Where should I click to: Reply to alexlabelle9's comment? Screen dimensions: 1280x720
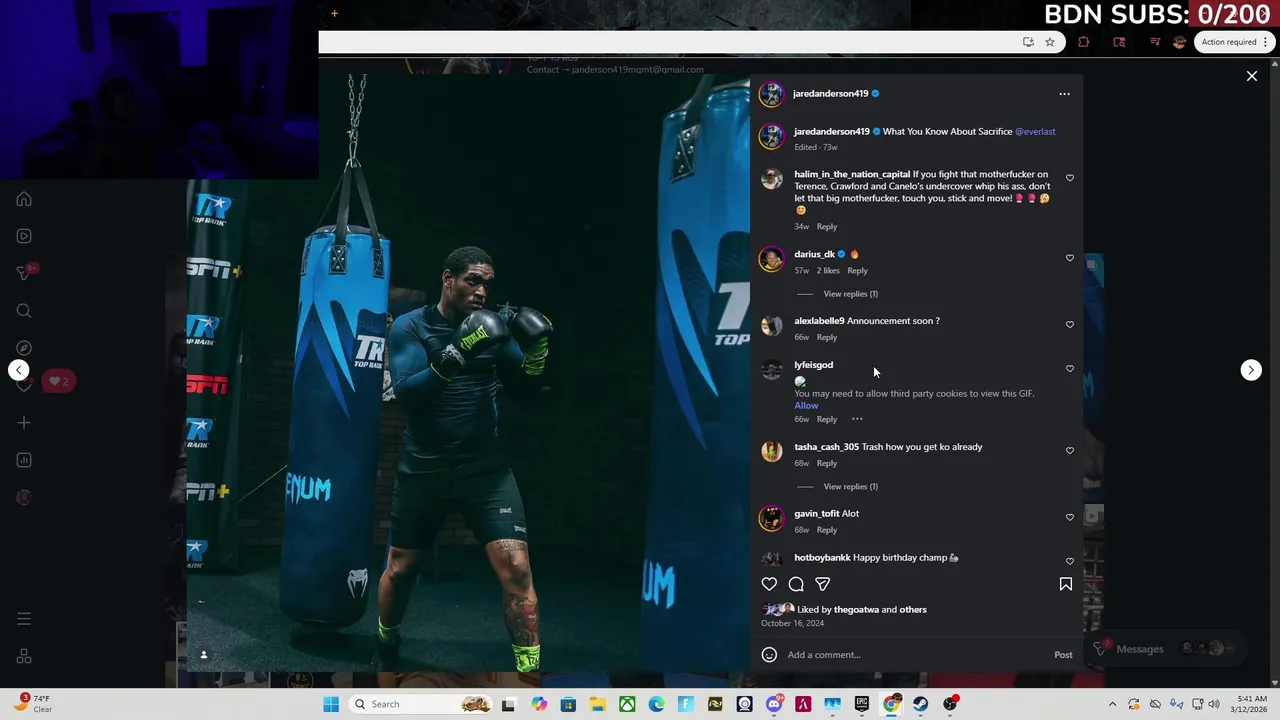tap(827, 338)
